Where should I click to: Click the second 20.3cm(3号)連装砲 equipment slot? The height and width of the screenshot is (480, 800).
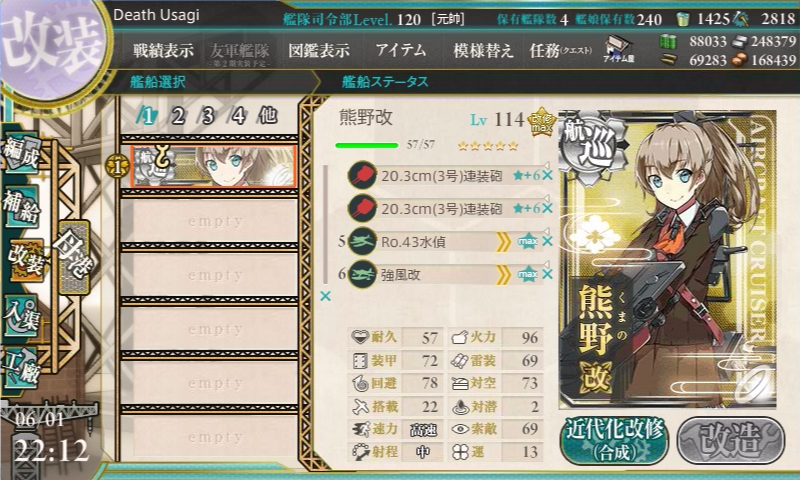click(446, 209)
